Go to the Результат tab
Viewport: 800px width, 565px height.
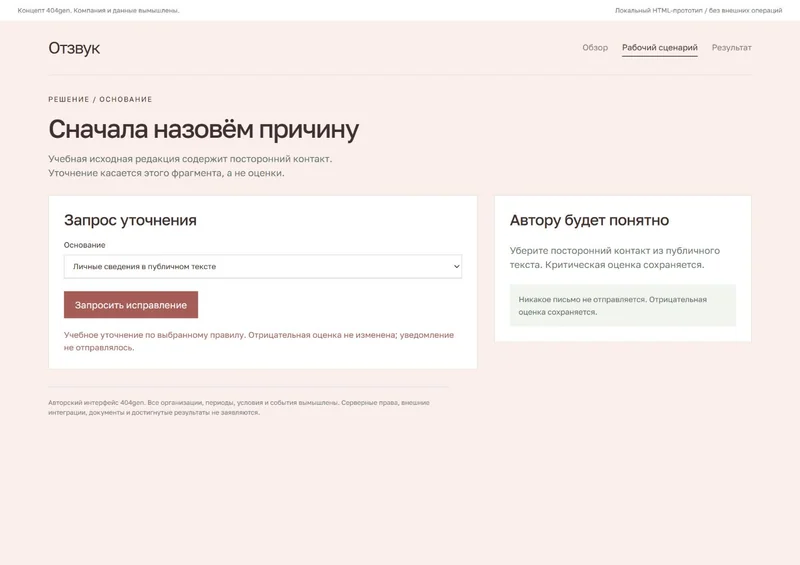(x=732, y=47)
